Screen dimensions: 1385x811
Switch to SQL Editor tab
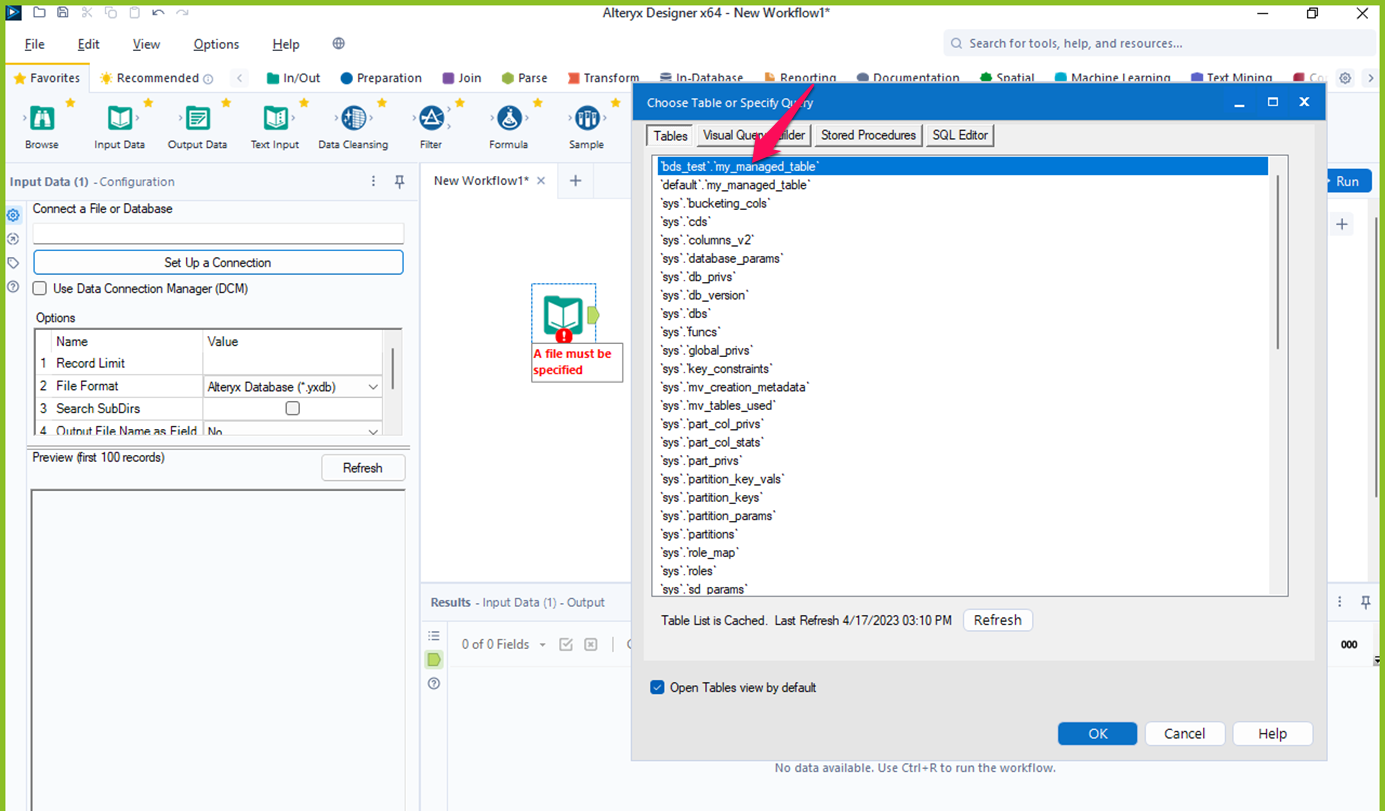[x=960, y=135]
